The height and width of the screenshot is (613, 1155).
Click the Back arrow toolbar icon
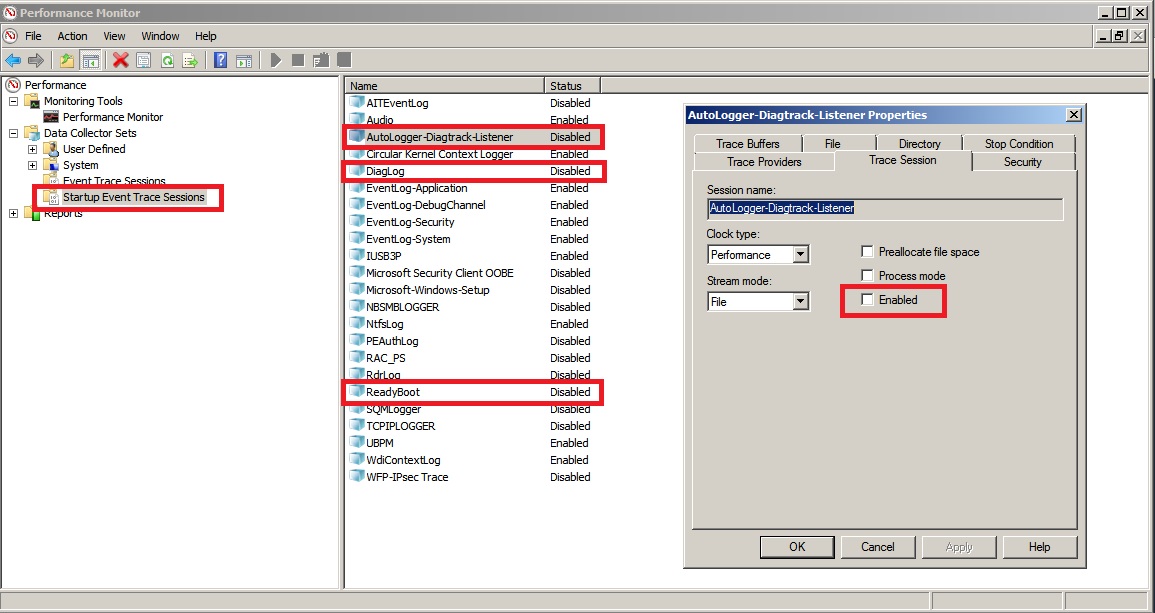coord(13,60)
